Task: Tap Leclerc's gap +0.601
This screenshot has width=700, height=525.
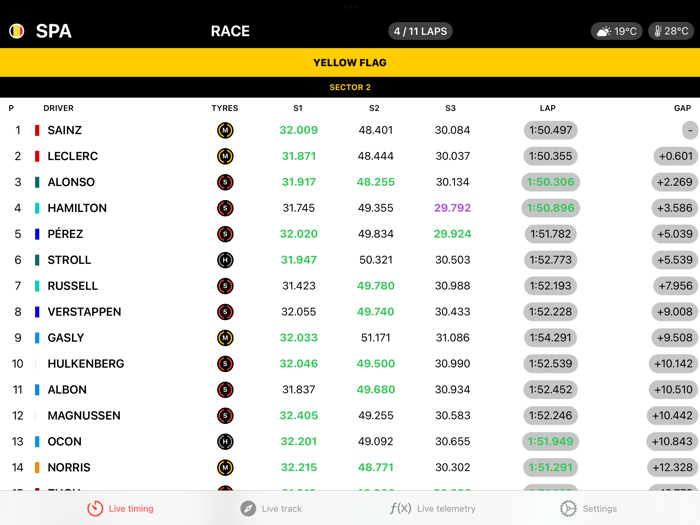Action: (675, 156)
